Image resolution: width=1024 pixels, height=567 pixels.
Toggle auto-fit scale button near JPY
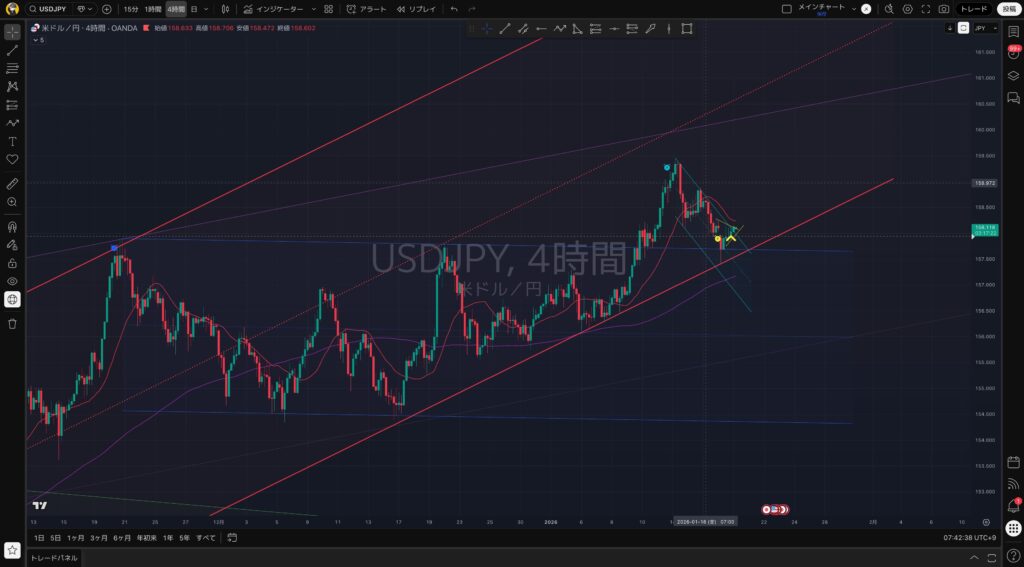pyautogui.click(x=963, y=28)
